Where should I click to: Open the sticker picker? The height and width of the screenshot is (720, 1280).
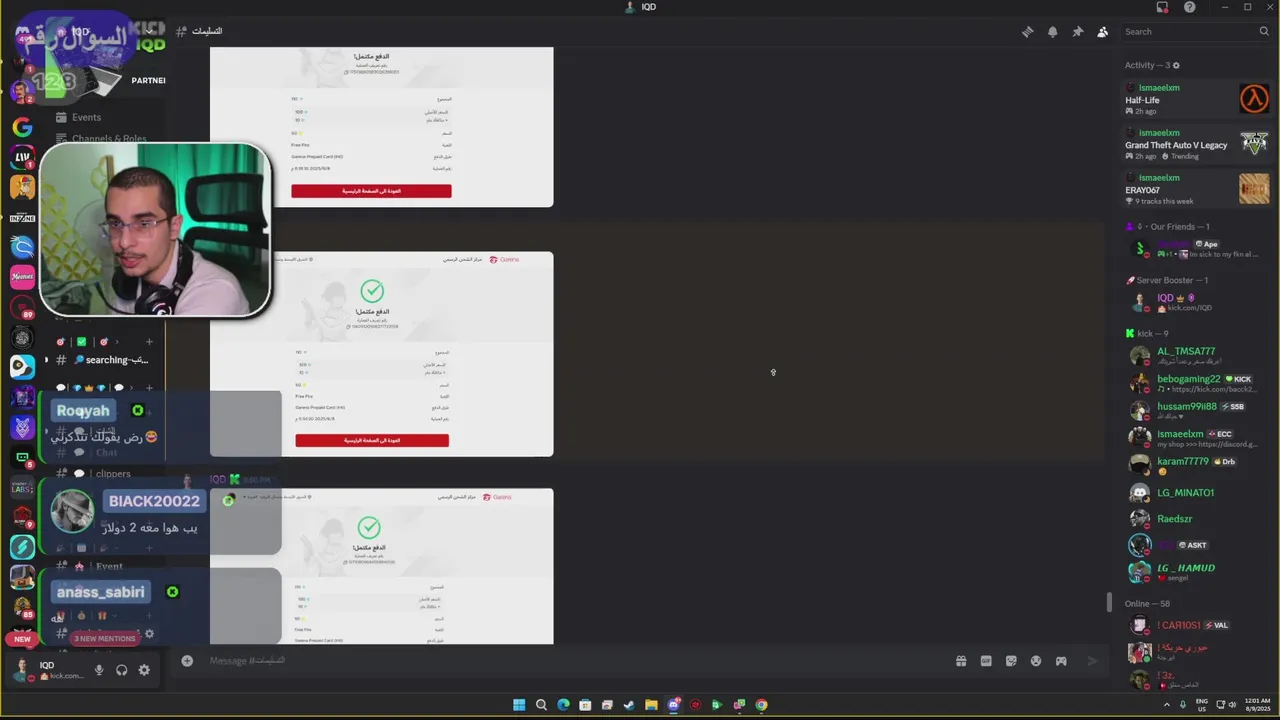tap(1011, 661)
